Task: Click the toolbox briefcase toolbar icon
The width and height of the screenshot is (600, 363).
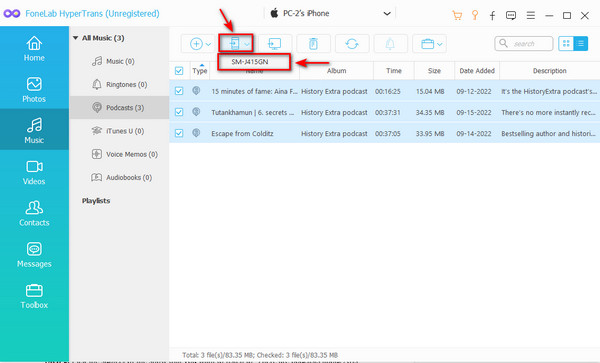Action: pos(427,44)
